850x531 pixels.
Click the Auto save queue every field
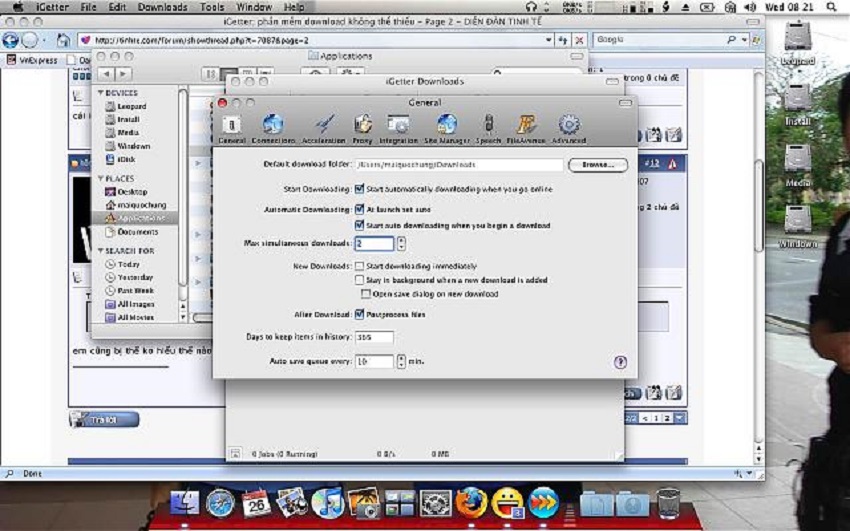(374, 361)
